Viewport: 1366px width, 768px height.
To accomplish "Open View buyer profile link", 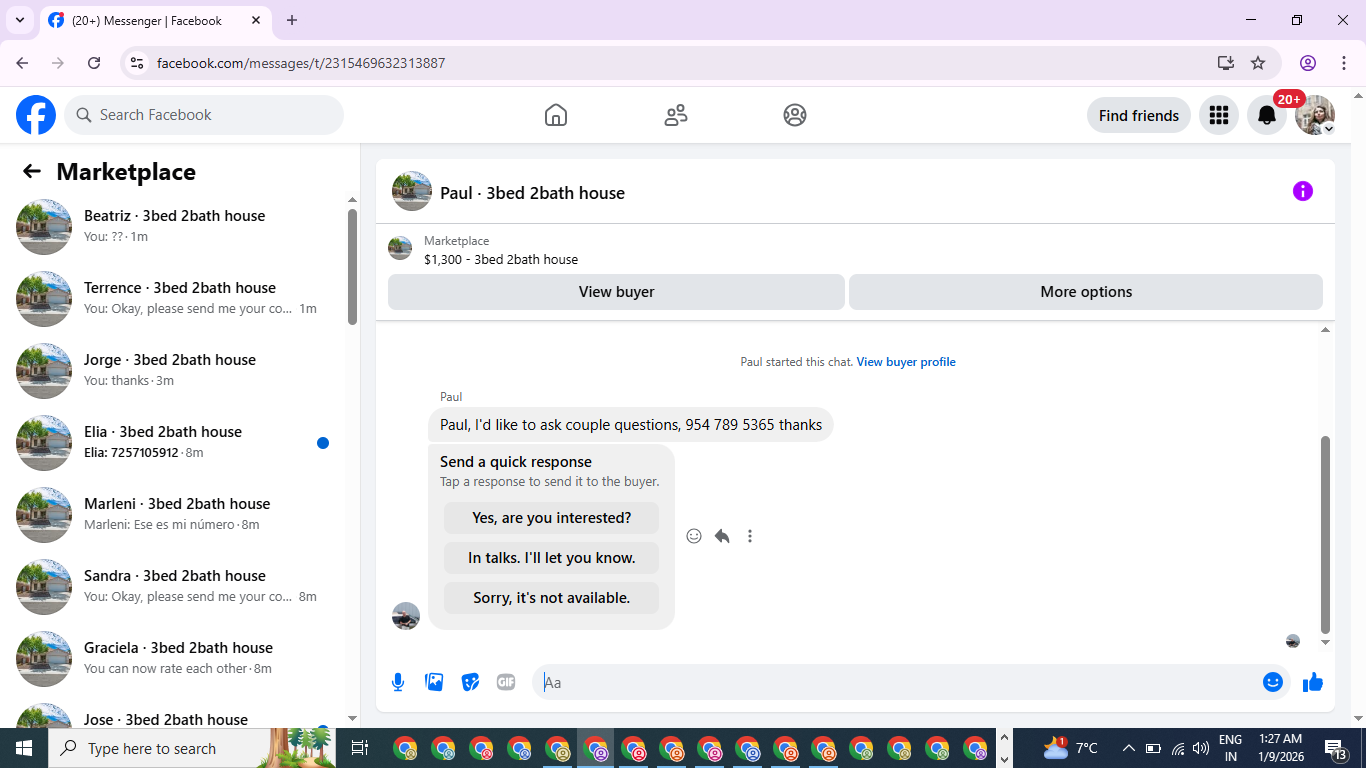I will (906, 362).
